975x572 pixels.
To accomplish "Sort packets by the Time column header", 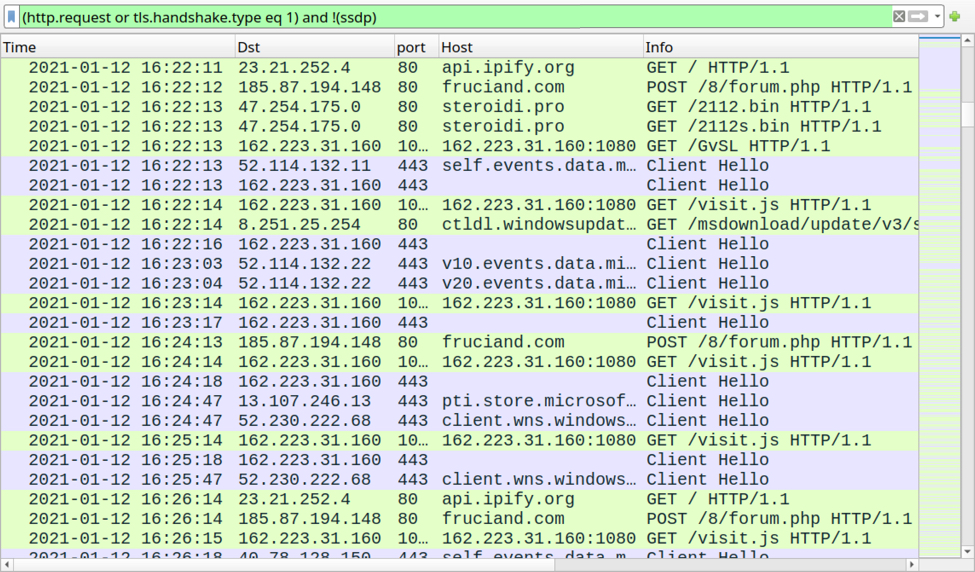I will click(x=118, y=47).
